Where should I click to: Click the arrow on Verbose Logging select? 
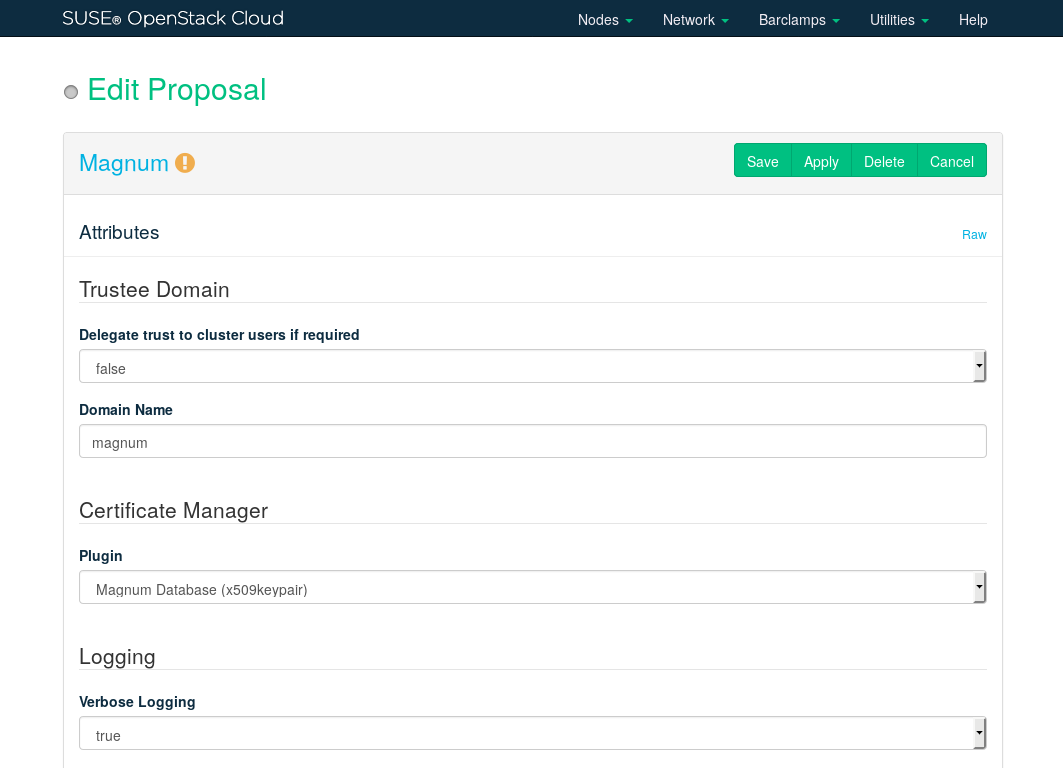[979, 734]
